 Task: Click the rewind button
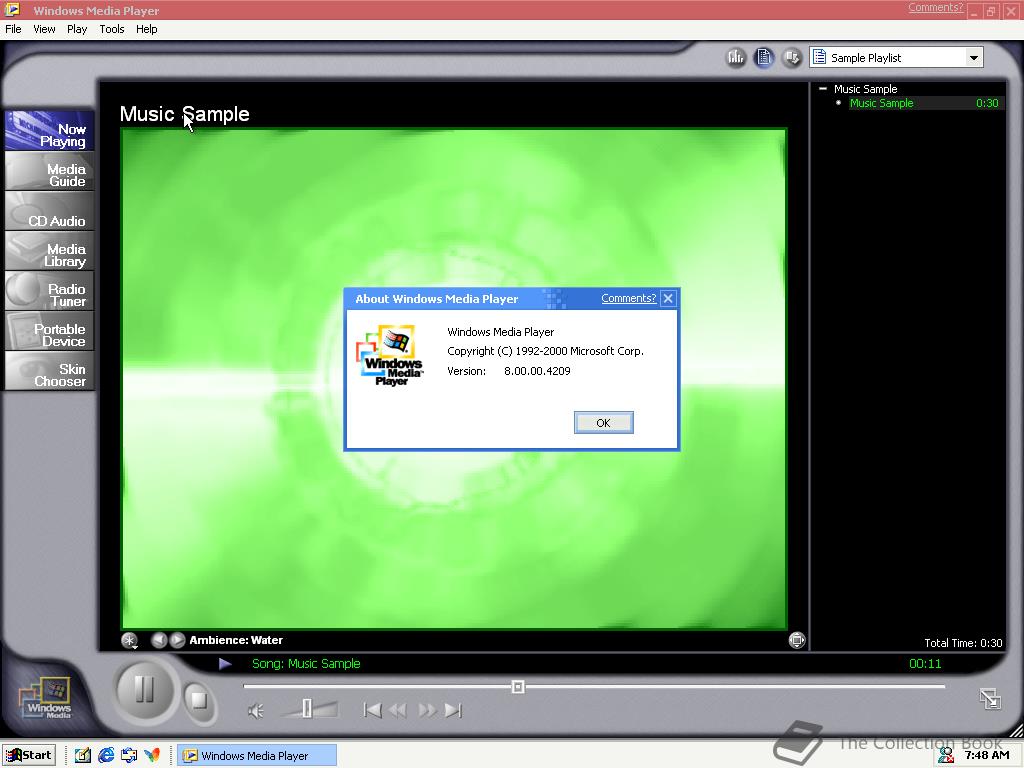click(398, 710)
